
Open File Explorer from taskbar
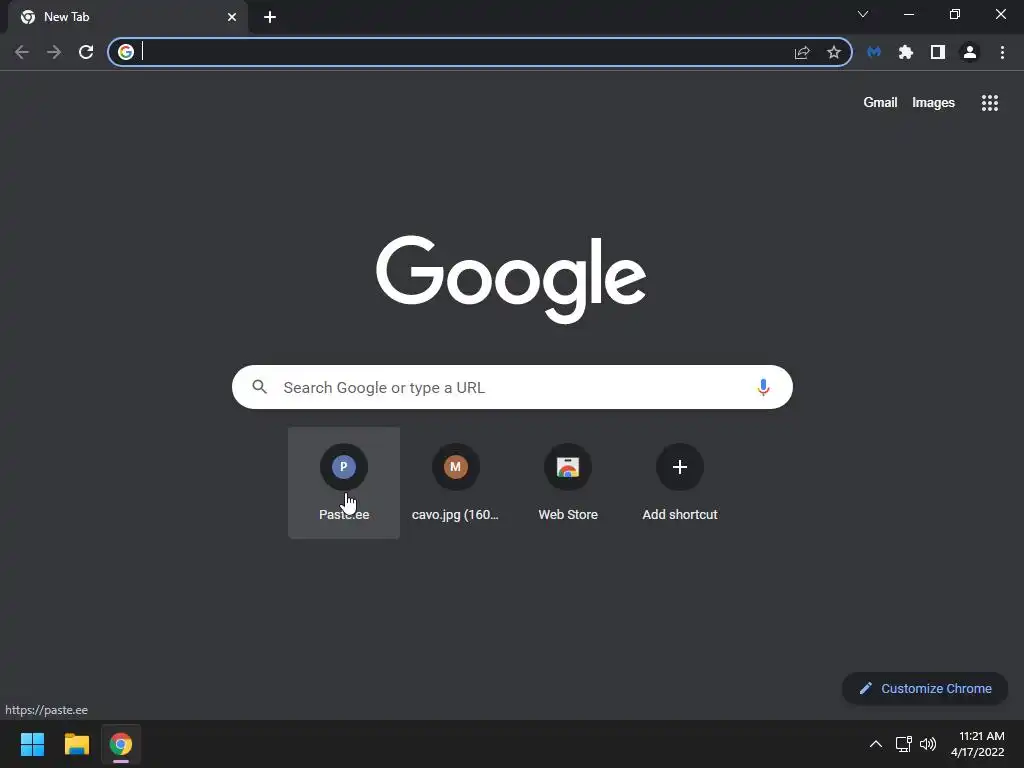pyautogui.click(x=76, y=744)
